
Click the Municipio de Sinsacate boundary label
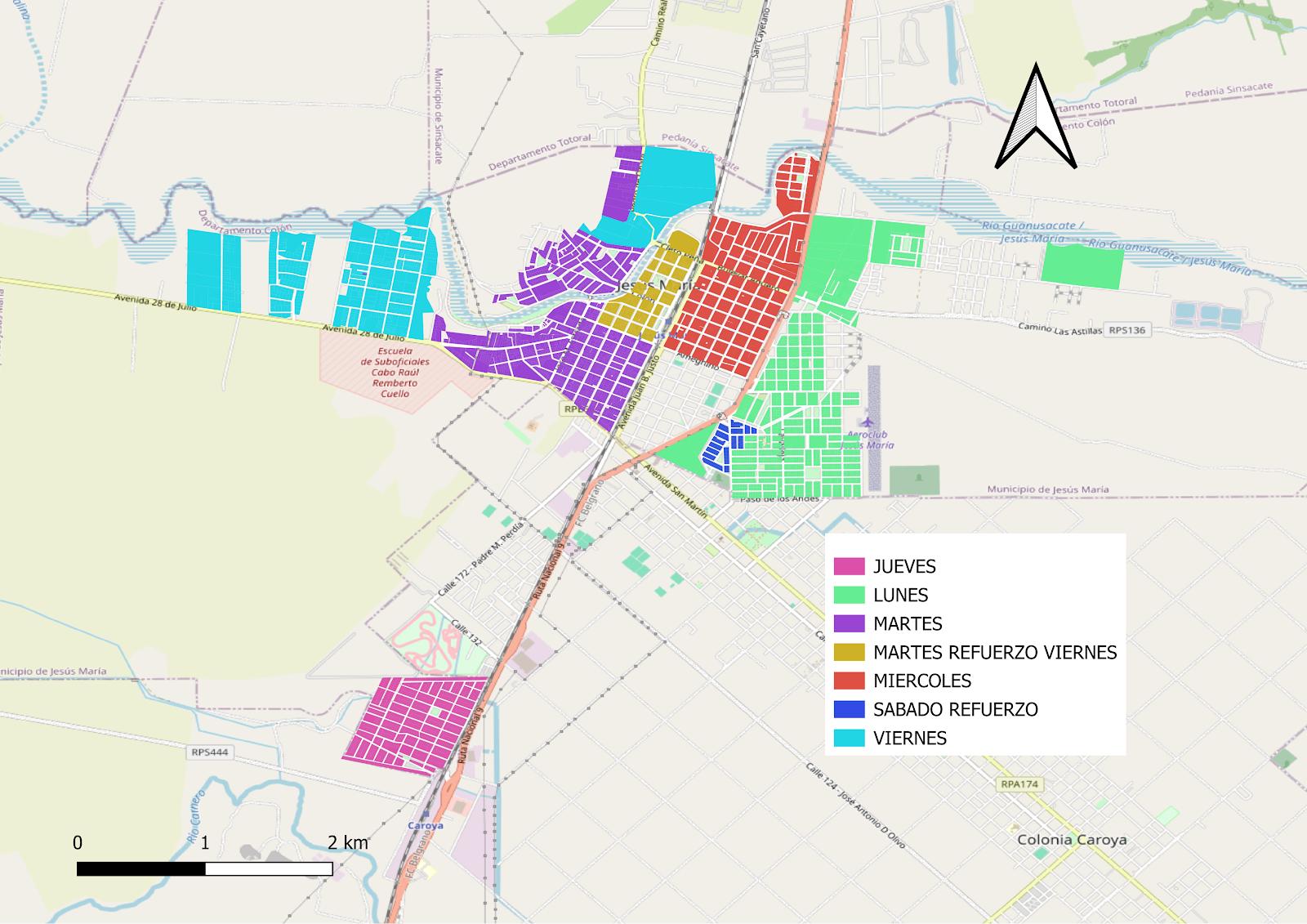pyautogui.click(x=438, y=116)
